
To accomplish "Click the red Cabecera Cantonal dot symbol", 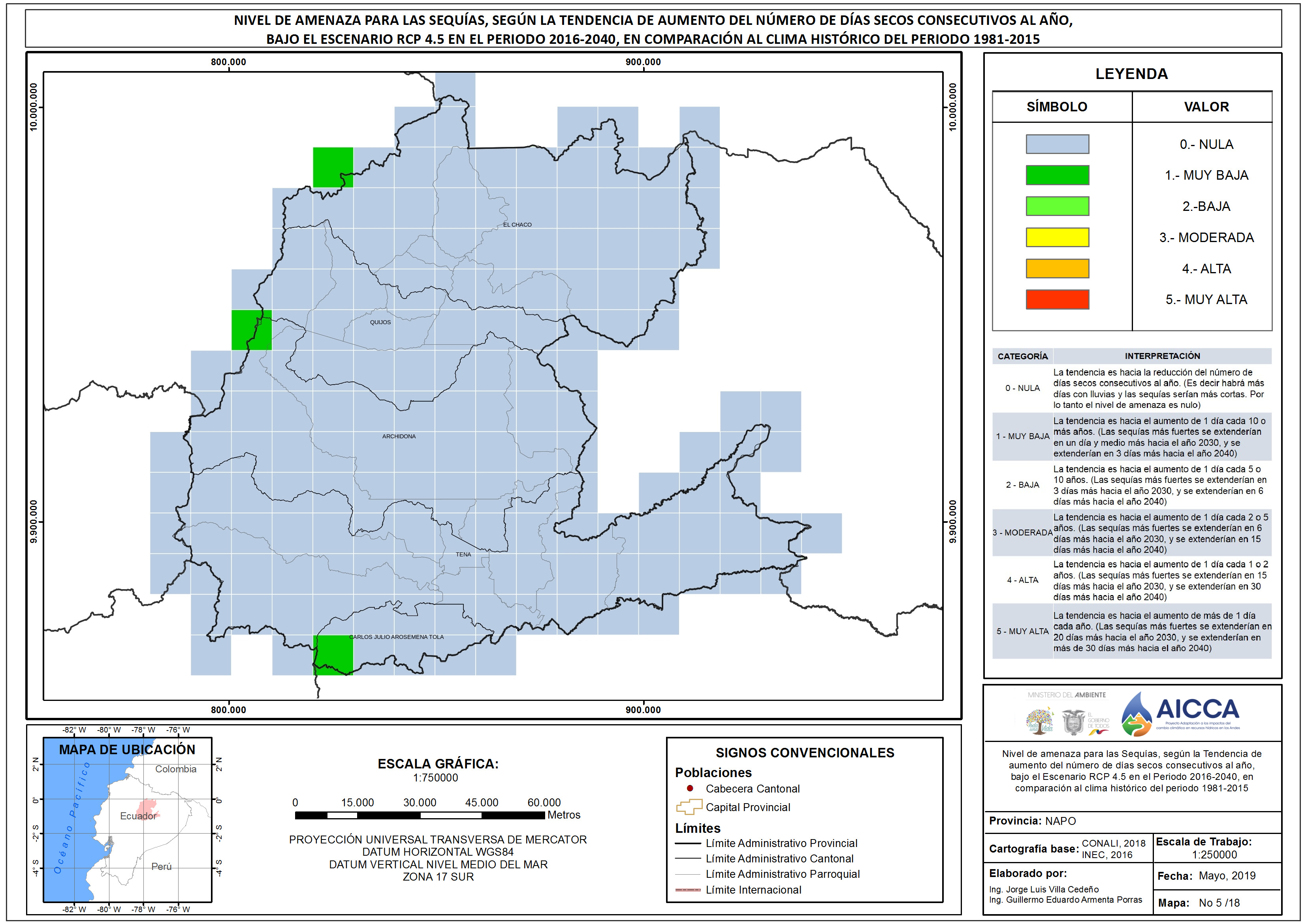I will [x=690, y=789].
